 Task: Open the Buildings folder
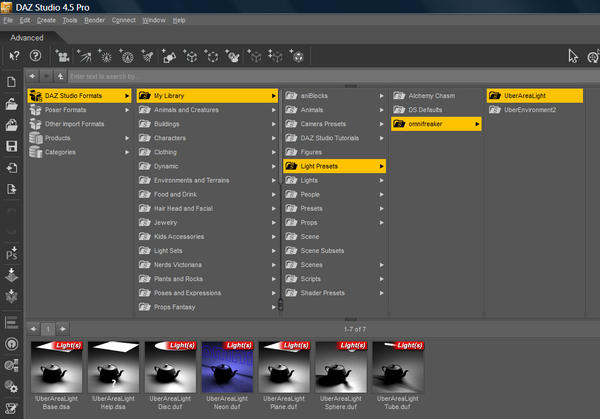[x=207, y=124]
